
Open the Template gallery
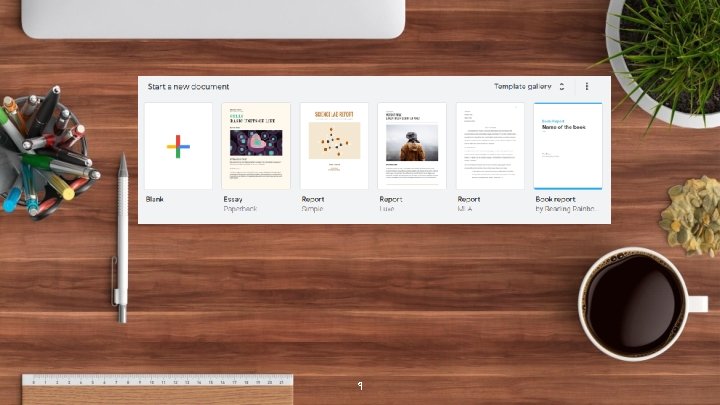(x=523, y=86)
